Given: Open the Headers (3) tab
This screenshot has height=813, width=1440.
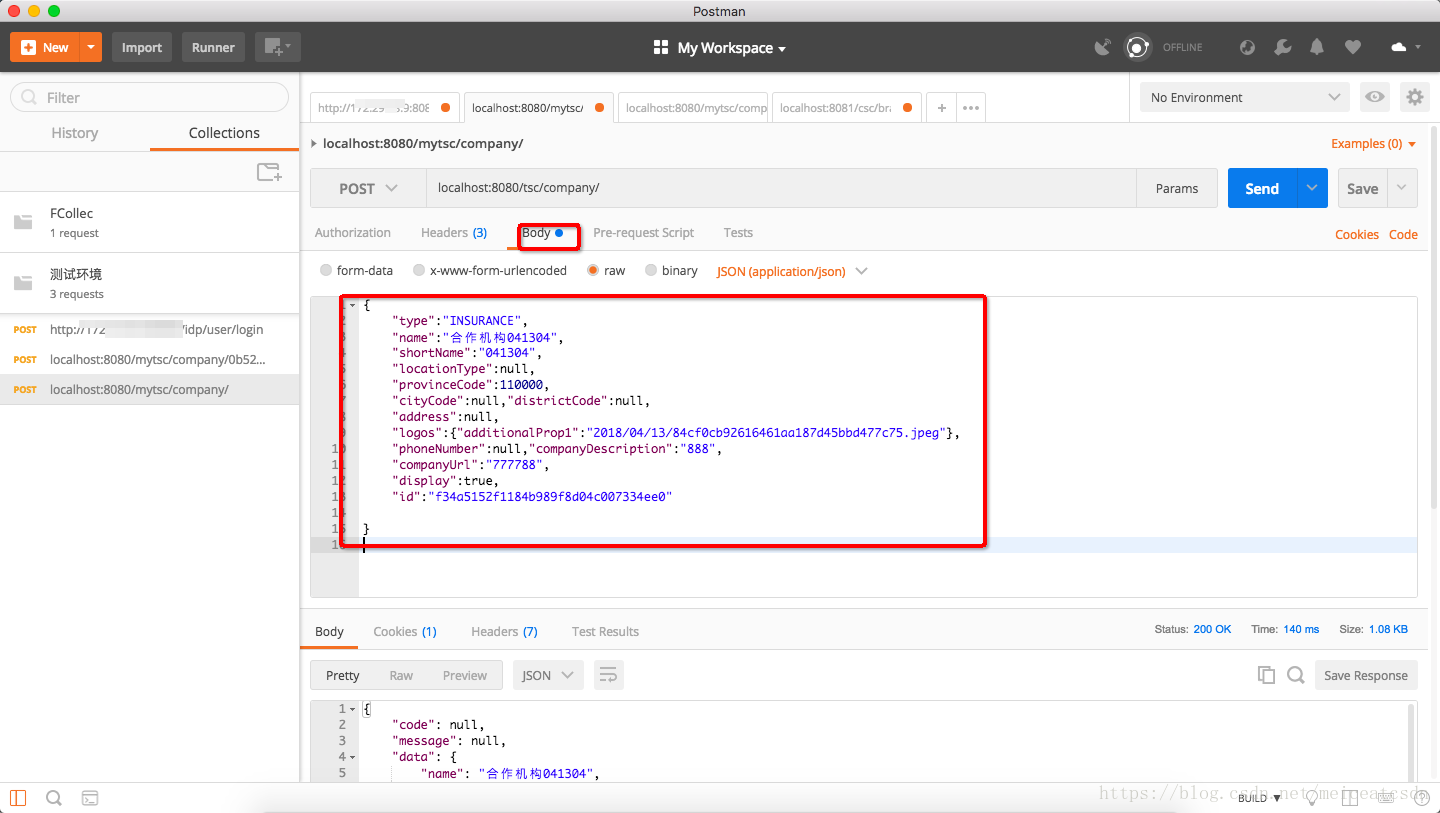Looking at the screenshot, I should [x=454, y=233].
